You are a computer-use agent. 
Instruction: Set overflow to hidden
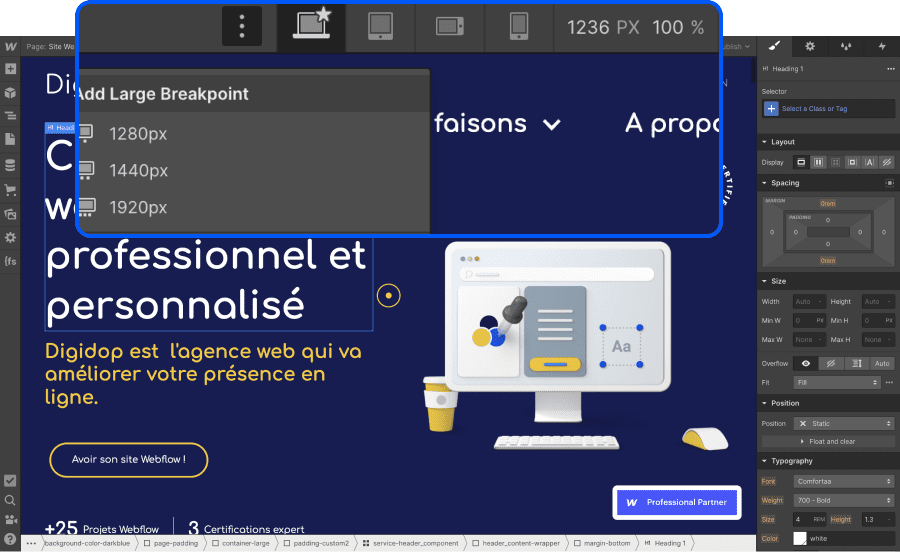click(x=831, y=363)
